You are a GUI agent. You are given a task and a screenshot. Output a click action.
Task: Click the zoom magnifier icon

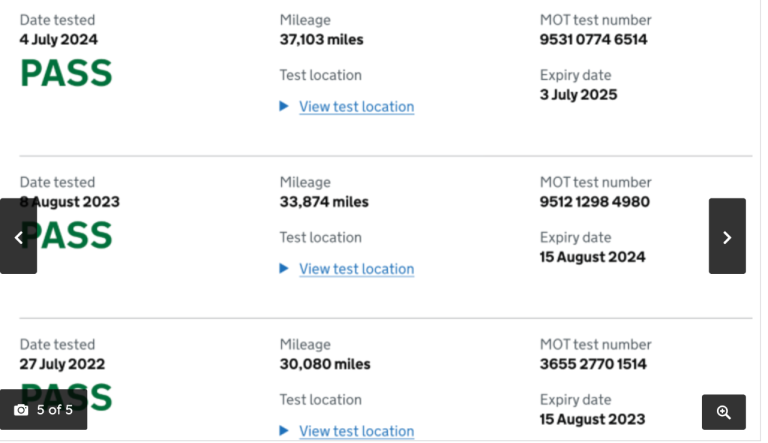(724, 412)
